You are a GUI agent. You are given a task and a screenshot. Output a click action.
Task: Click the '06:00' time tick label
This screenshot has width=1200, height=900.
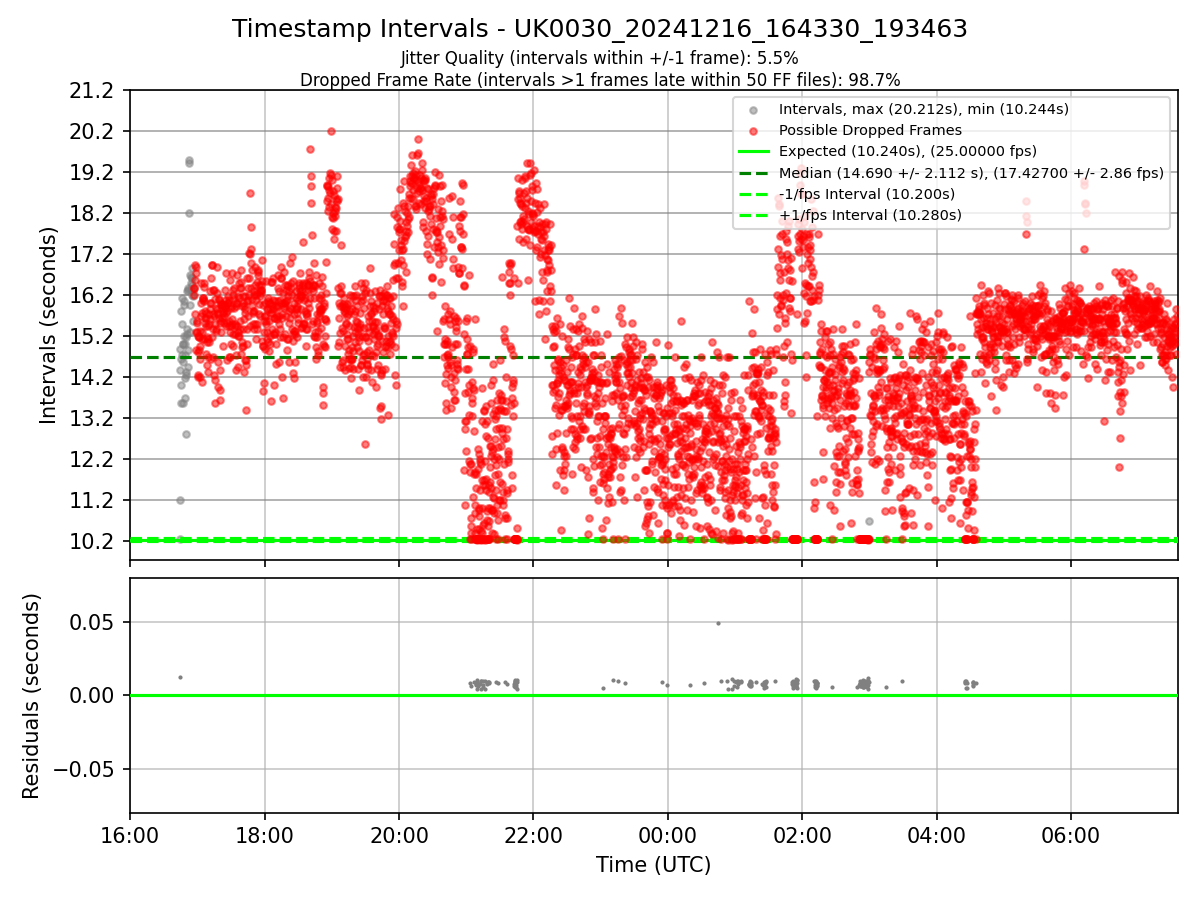[x=1071, y=835]
